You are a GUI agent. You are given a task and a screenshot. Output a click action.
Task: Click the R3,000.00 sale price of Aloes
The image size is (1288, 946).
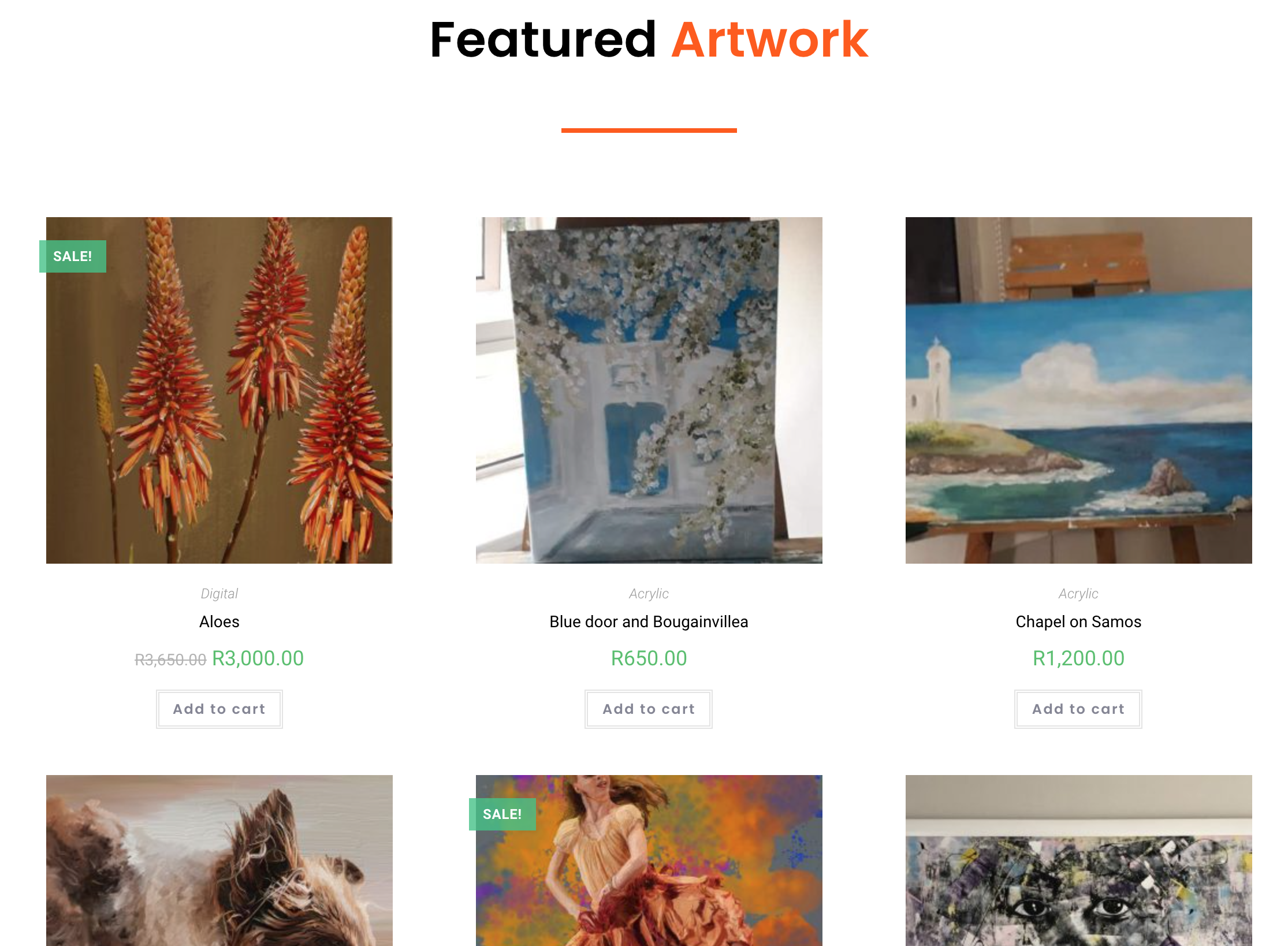pyautogui.click(x=258, y=658)
